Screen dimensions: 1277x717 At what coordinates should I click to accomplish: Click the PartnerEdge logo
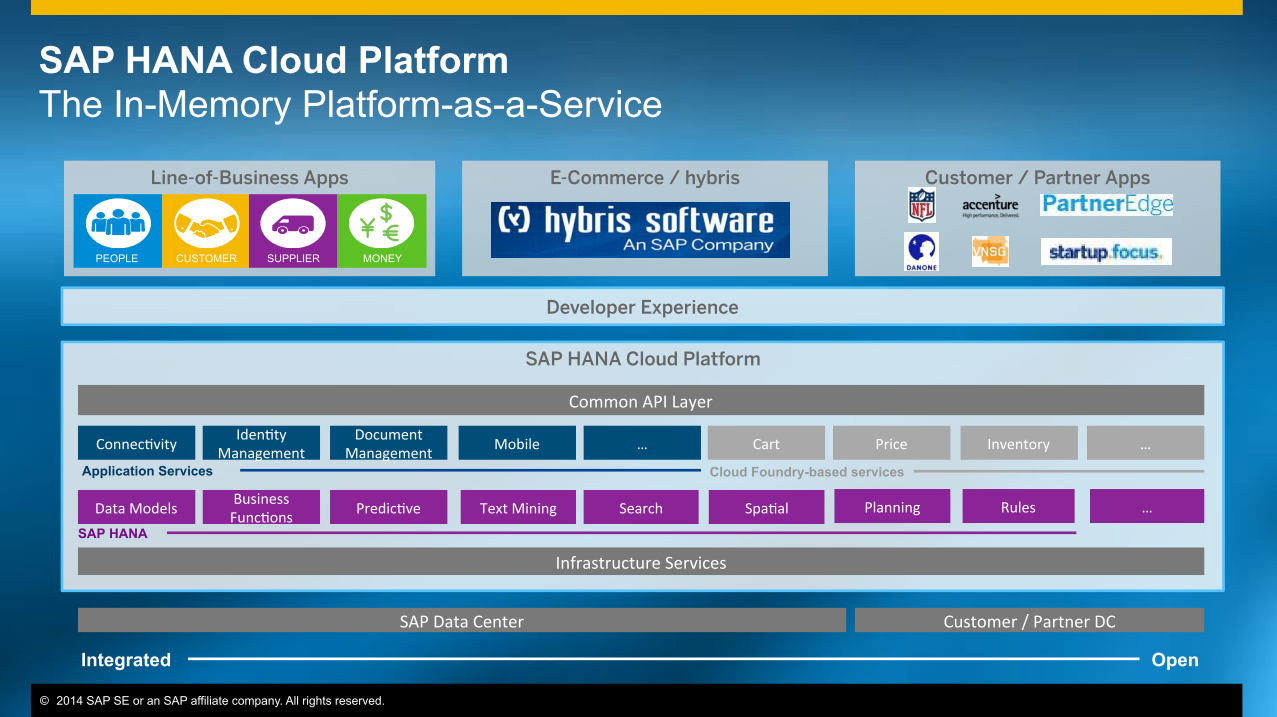click(x=1106, y=204)
